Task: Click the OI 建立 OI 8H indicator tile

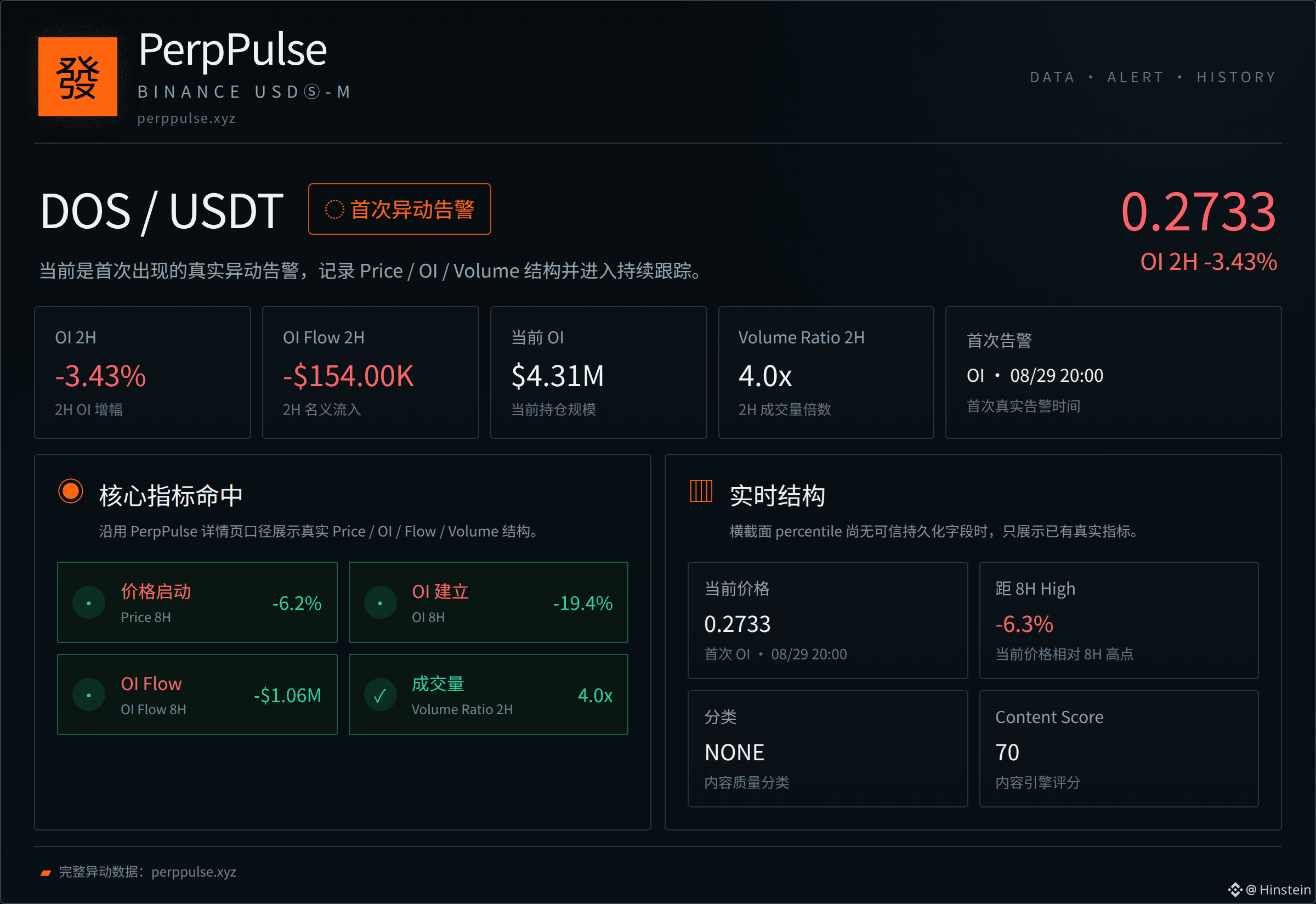Action: [x=488, y=602]
